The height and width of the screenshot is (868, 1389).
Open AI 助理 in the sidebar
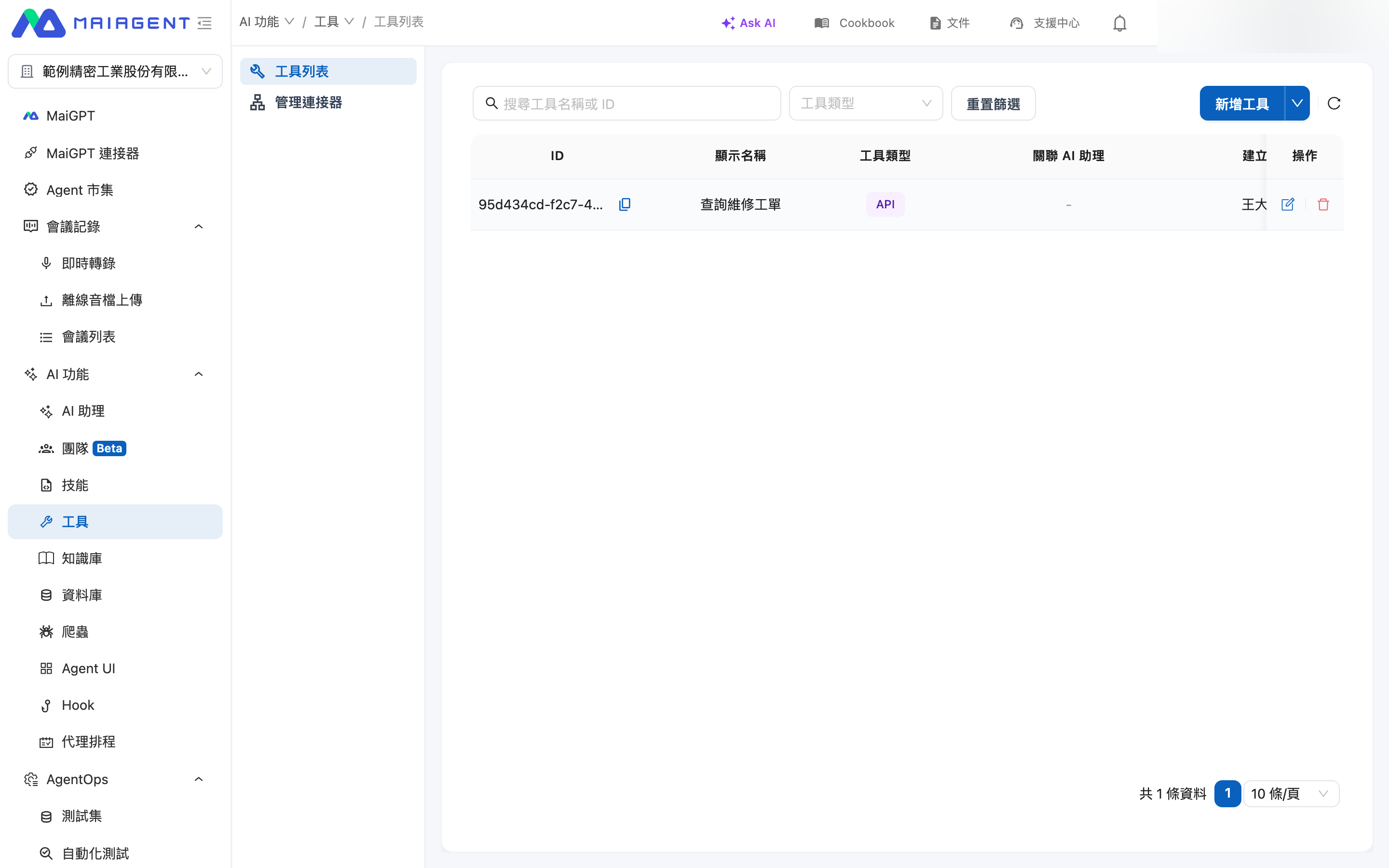click(115, 411)
